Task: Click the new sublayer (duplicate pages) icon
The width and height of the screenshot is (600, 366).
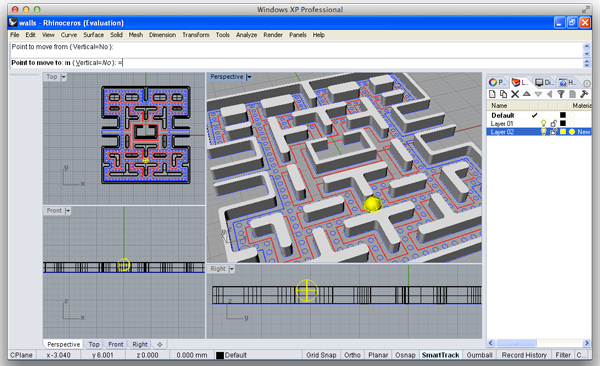Action: (x=504, y=94)
